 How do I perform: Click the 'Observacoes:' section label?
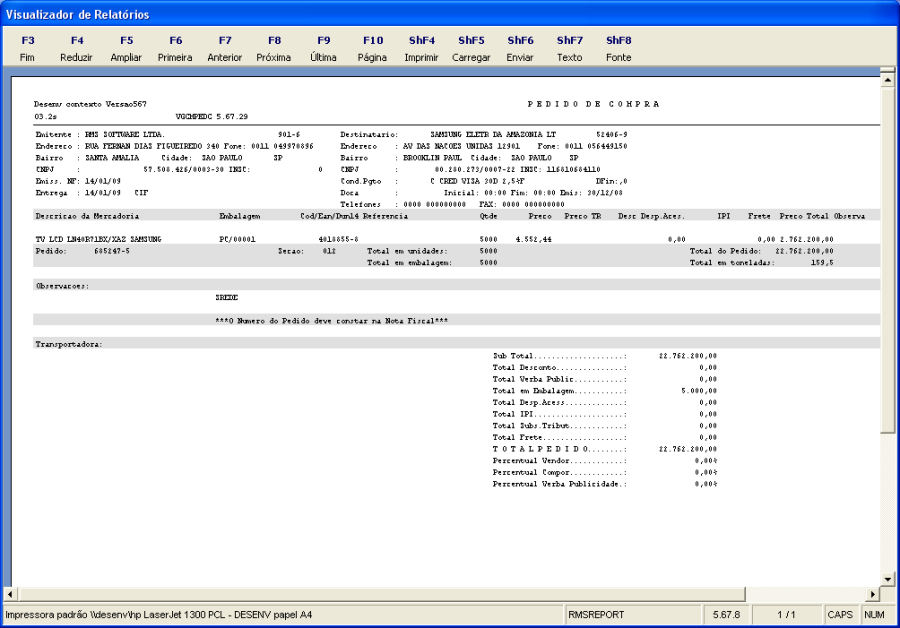pos(62,285)
